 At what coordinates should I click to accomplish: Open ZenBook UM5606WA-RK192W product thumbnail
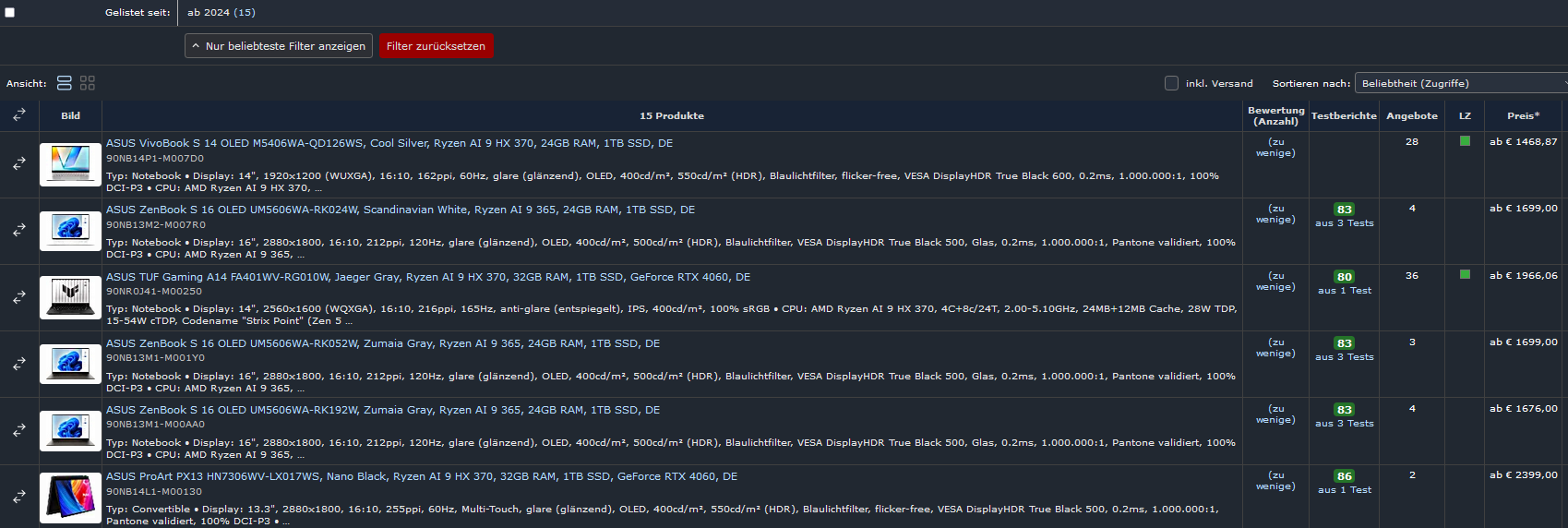[x=70, y=430]
